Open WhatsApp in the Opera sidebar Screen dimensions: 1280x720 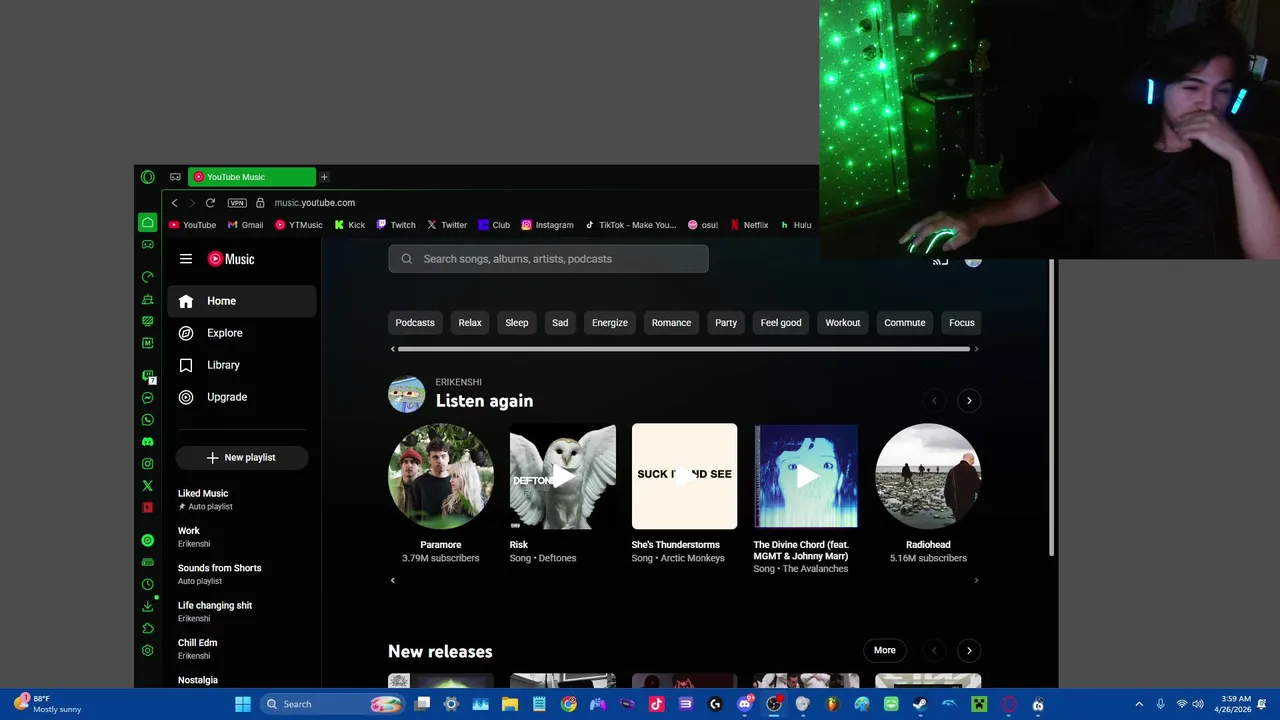(148, 420)
